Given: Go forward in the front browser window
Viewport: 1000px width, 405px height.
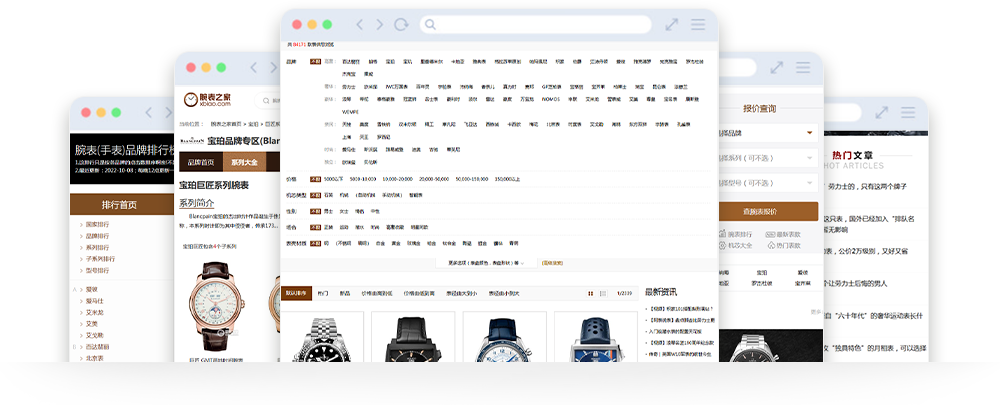Looking at the screenshot, I should pos(379,24).
